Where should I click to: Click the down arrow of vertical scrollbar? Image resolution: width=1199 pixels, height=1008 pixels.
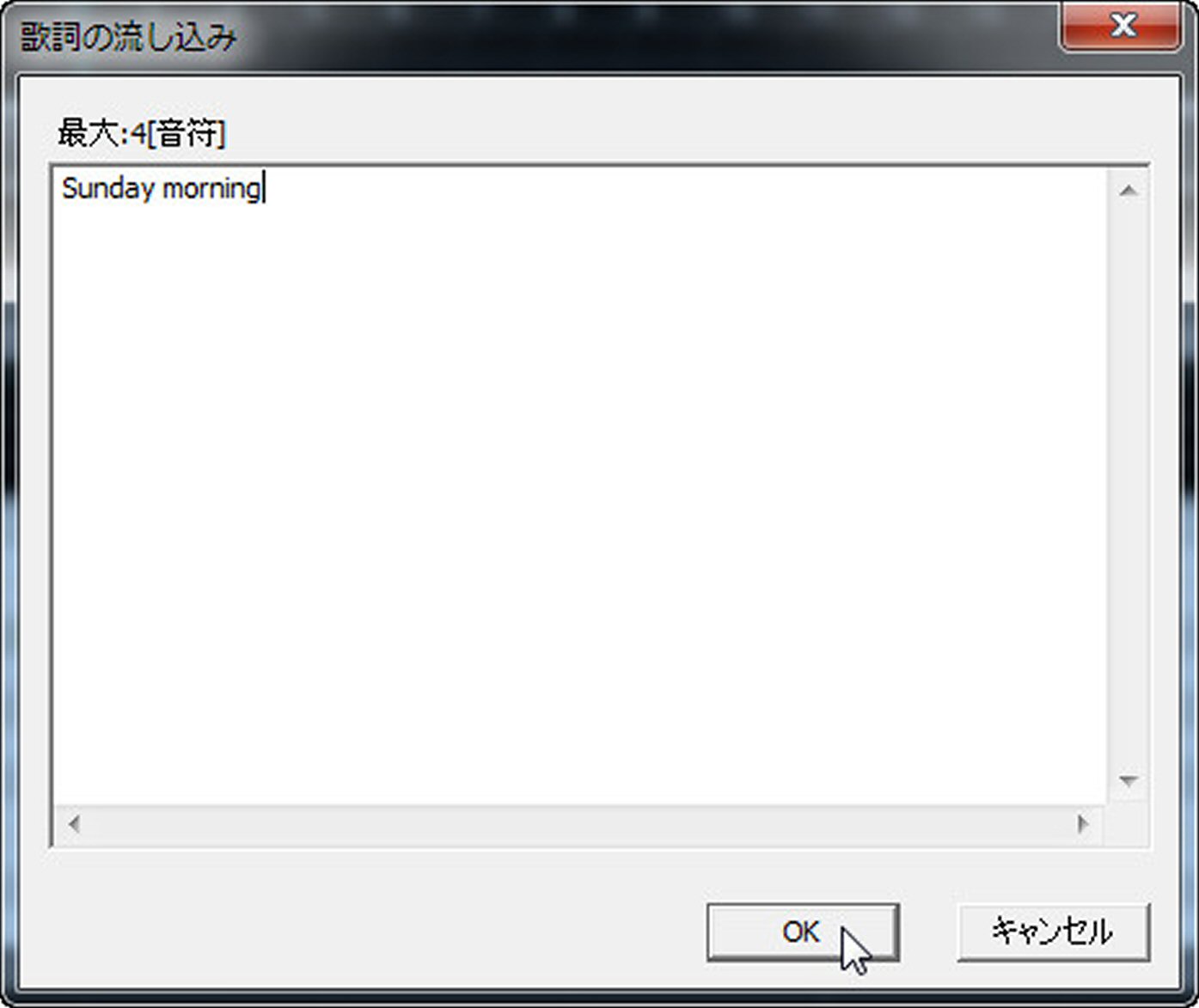1129,781
